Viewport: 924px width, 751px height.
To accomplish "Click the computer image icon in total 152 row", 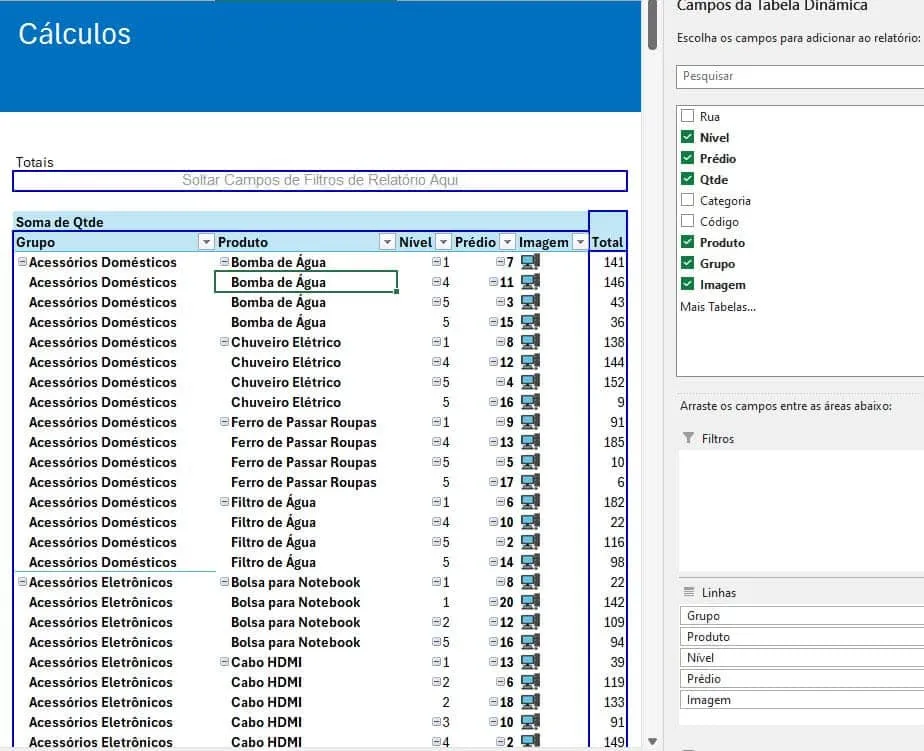I will pyautogui.click(x=530, y=382).
